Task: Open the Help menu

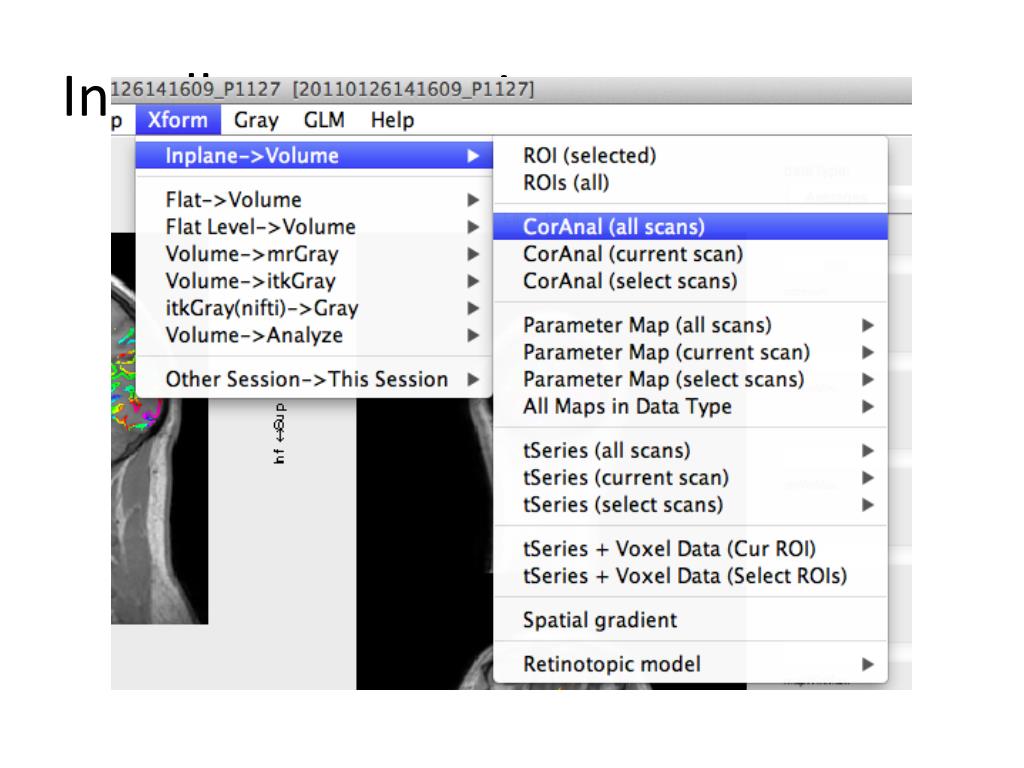Action: tap(392, 120)
